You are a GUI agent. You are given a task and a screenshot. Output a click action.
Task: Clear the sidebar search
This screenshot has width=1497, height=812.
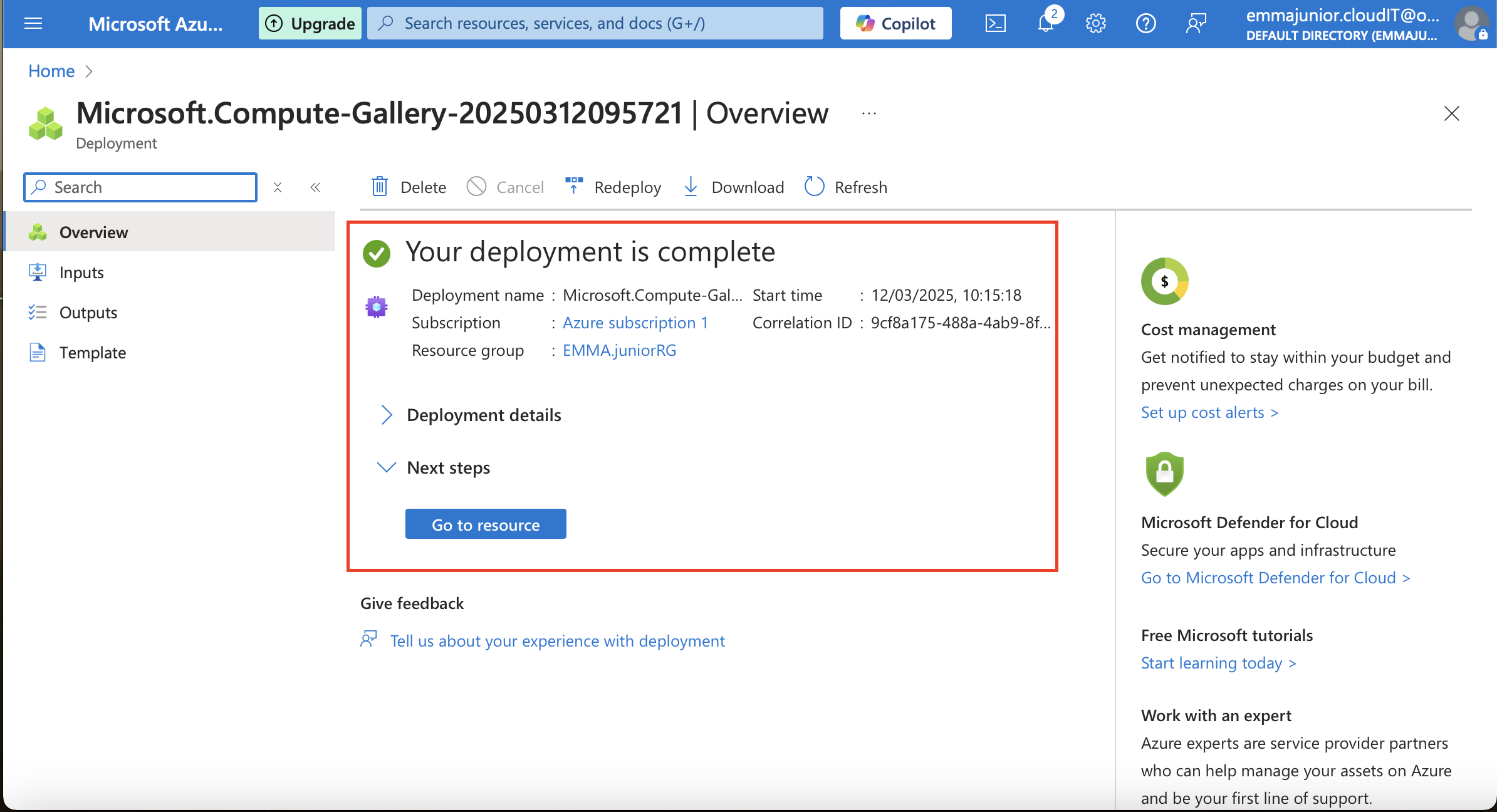pos(278,187)
